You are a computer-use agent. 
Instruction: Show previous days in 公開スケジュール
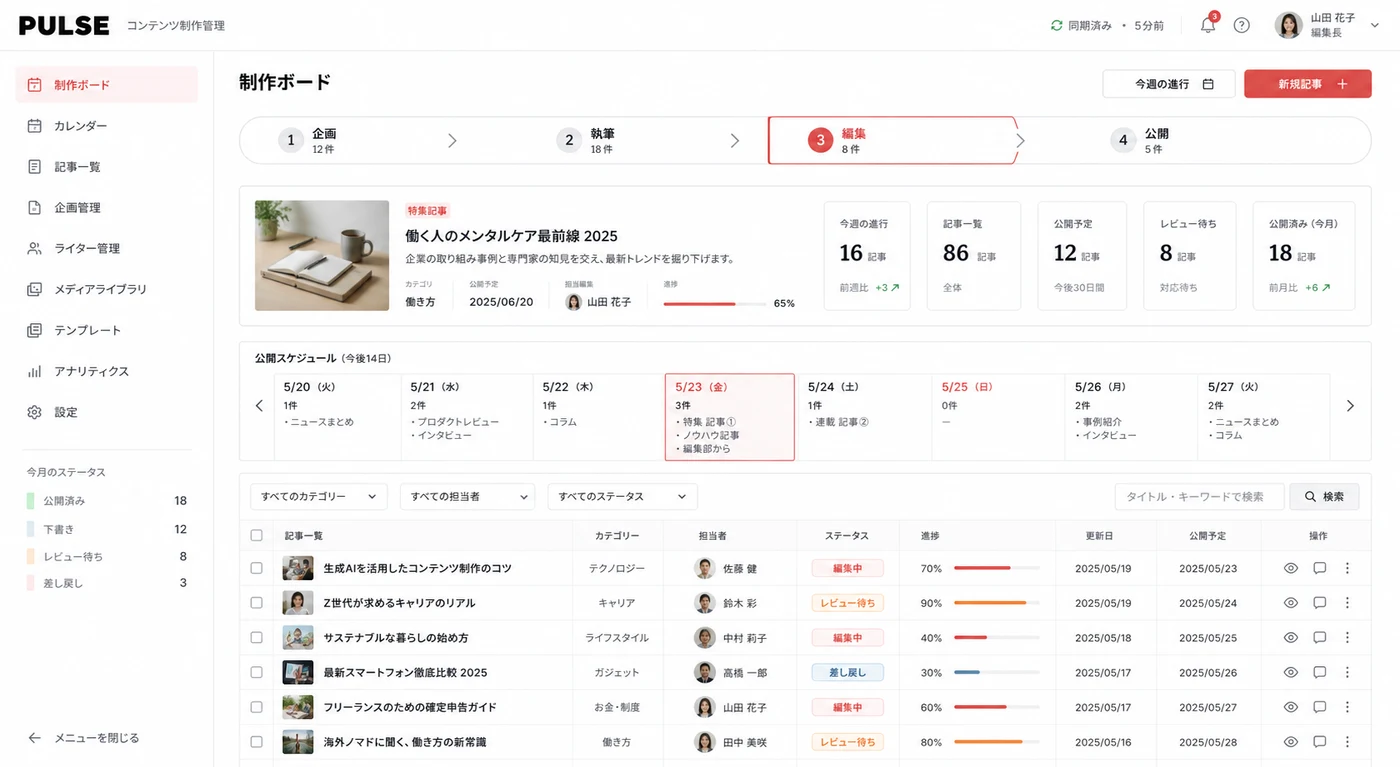click(x=259, y=406)
